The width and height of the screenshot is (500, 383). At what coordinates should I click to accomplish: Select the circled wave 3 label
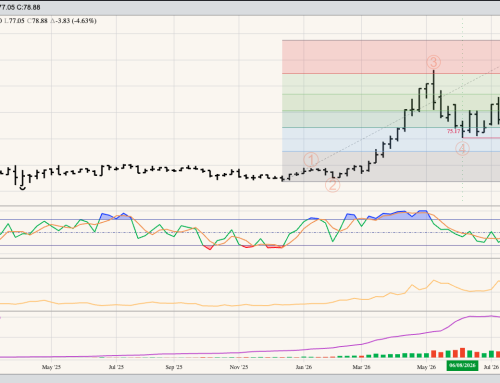pyautogui.click(x=434, y=62)
